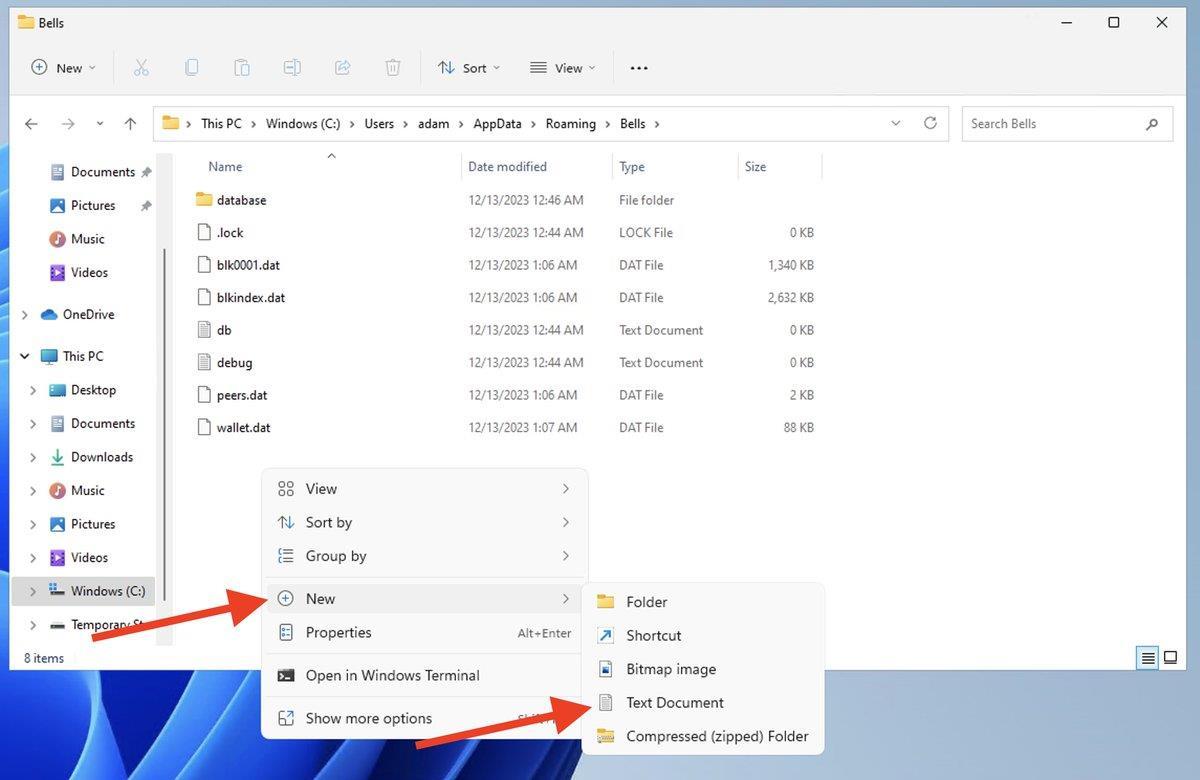Open the Sort dropdown in toolbar
The height and width of the screenshot is (780, 1200).
469,68
